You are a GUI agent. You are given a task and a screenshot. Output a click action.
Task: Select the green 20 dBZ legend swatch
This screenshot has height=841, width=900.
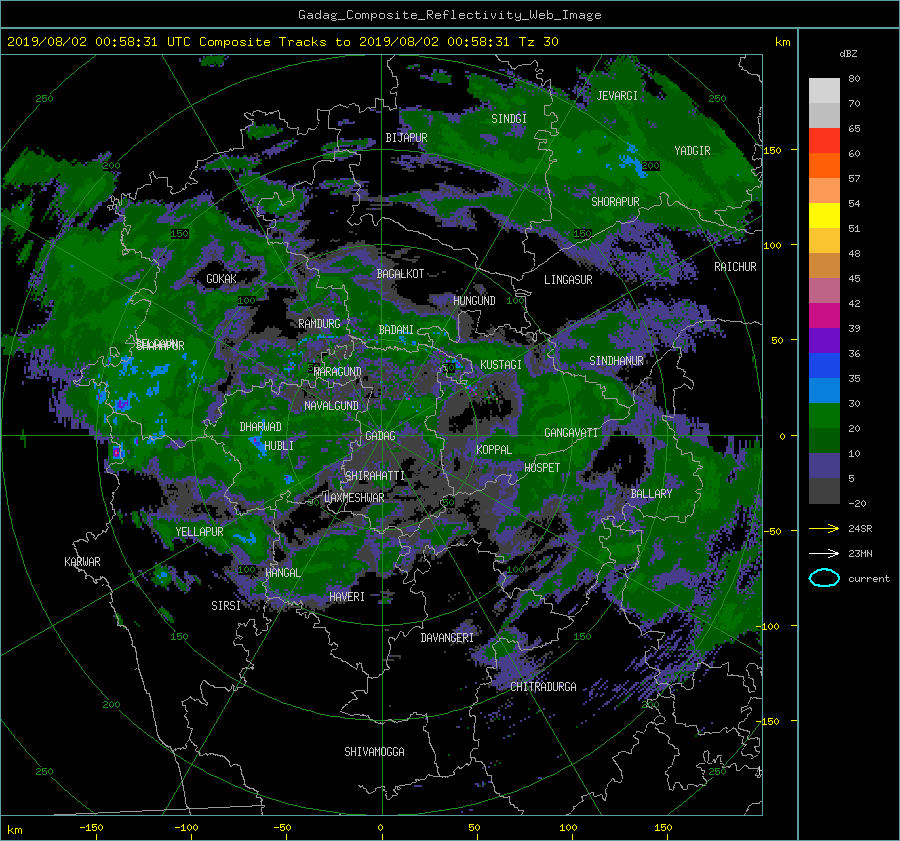click(824, 416)
